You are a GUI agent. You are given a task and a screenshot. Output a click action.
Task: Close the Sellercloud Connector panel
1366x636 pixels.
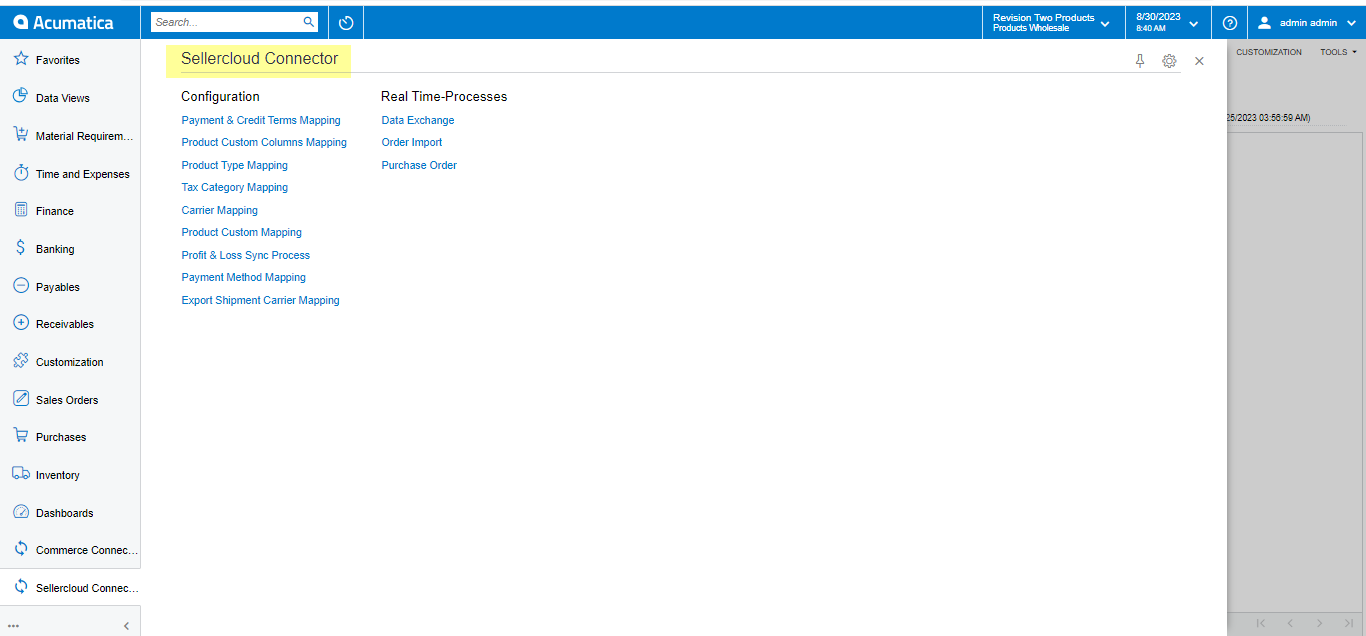(x=1199, y=61)
